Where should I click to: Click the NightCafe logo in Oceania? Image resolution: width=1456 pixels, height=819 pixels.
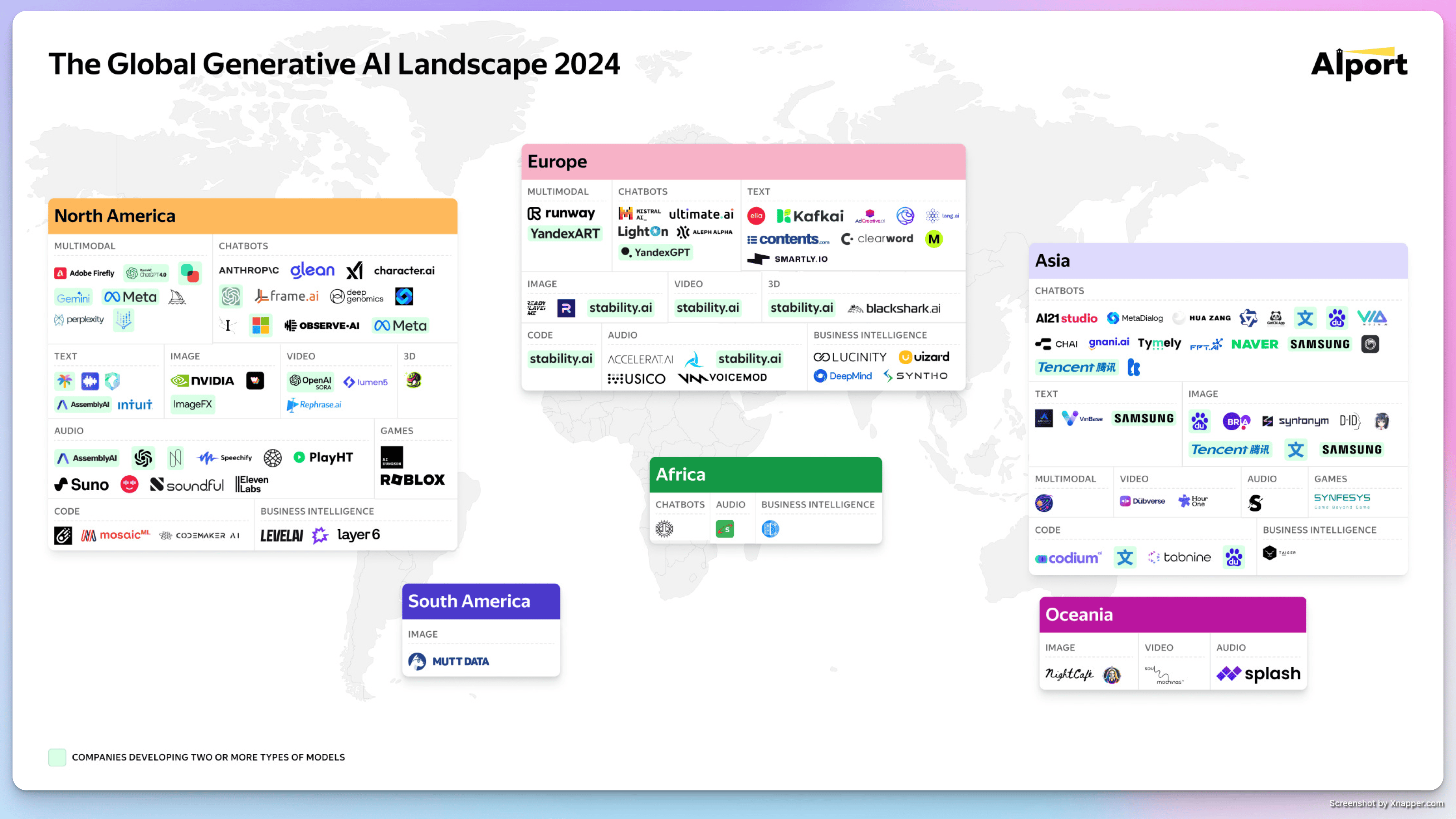[1069, 674]
